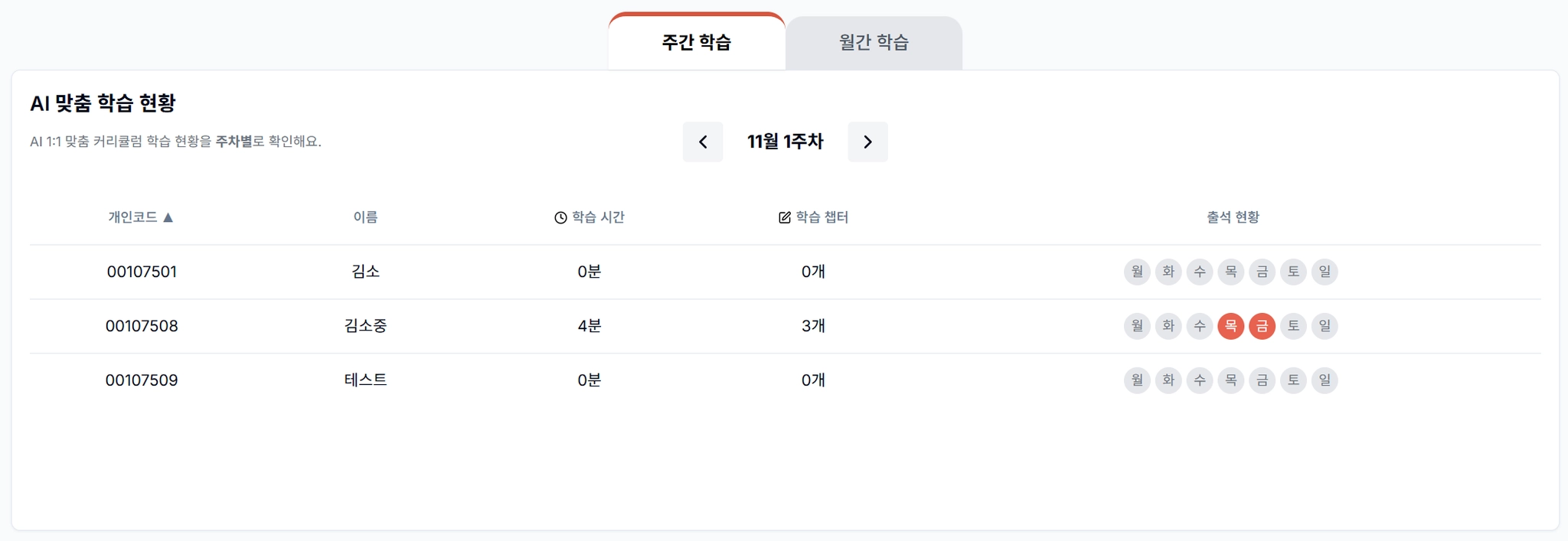Switch to the 월간 학습 tab
1568x541 pixels.
(x=874, y=43)
